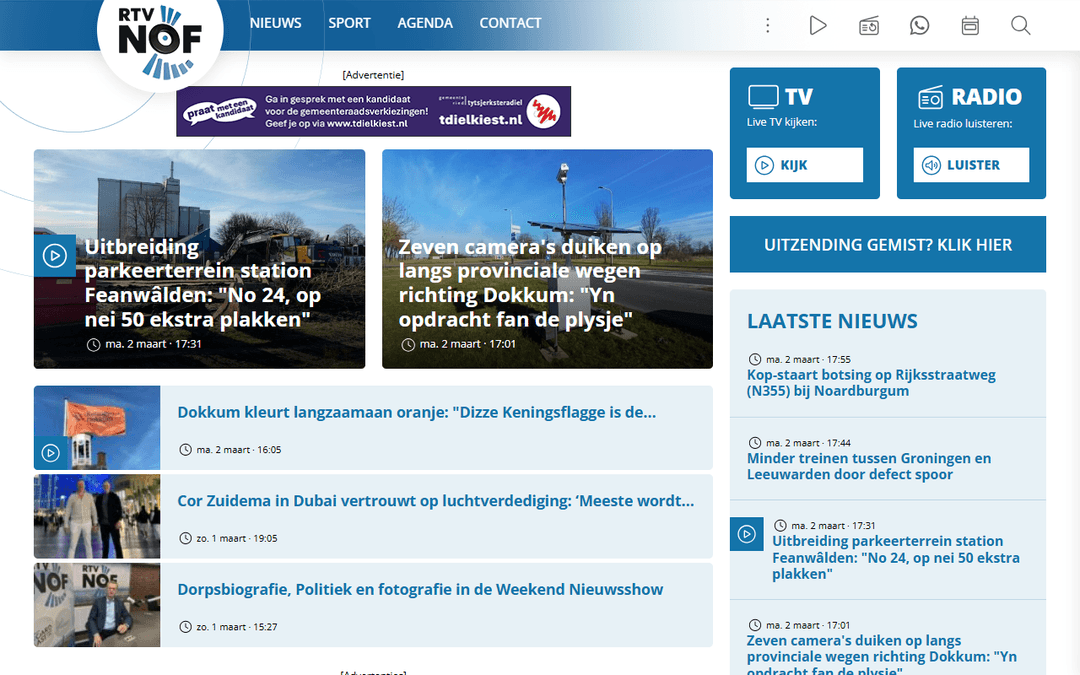Click timestamp ma. 2 maart · 17:55
Screen dimensions: 1080x675
pos(808,360)
